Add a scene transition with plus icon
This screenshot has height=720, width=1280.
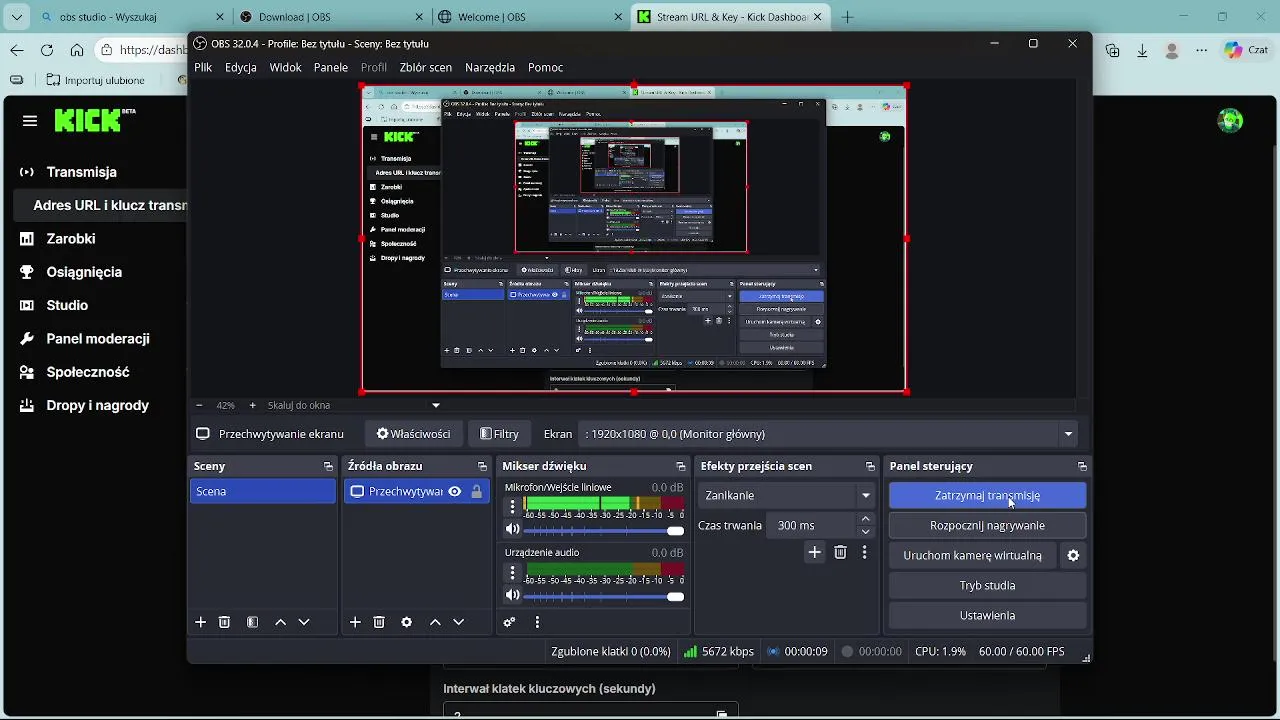coord(814,552)
